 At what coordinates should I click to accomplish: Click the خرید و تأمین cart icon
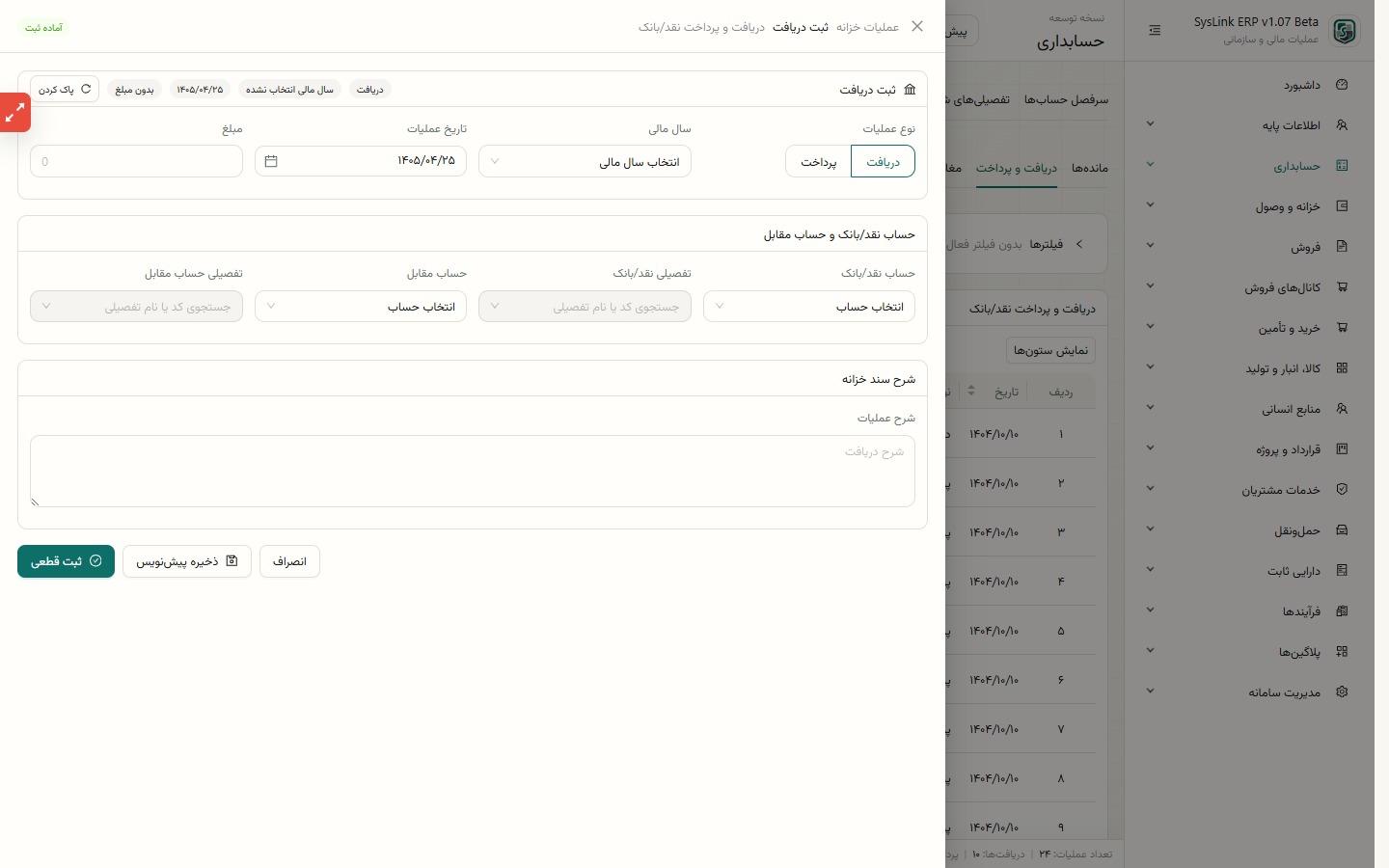pos(1342,328)
